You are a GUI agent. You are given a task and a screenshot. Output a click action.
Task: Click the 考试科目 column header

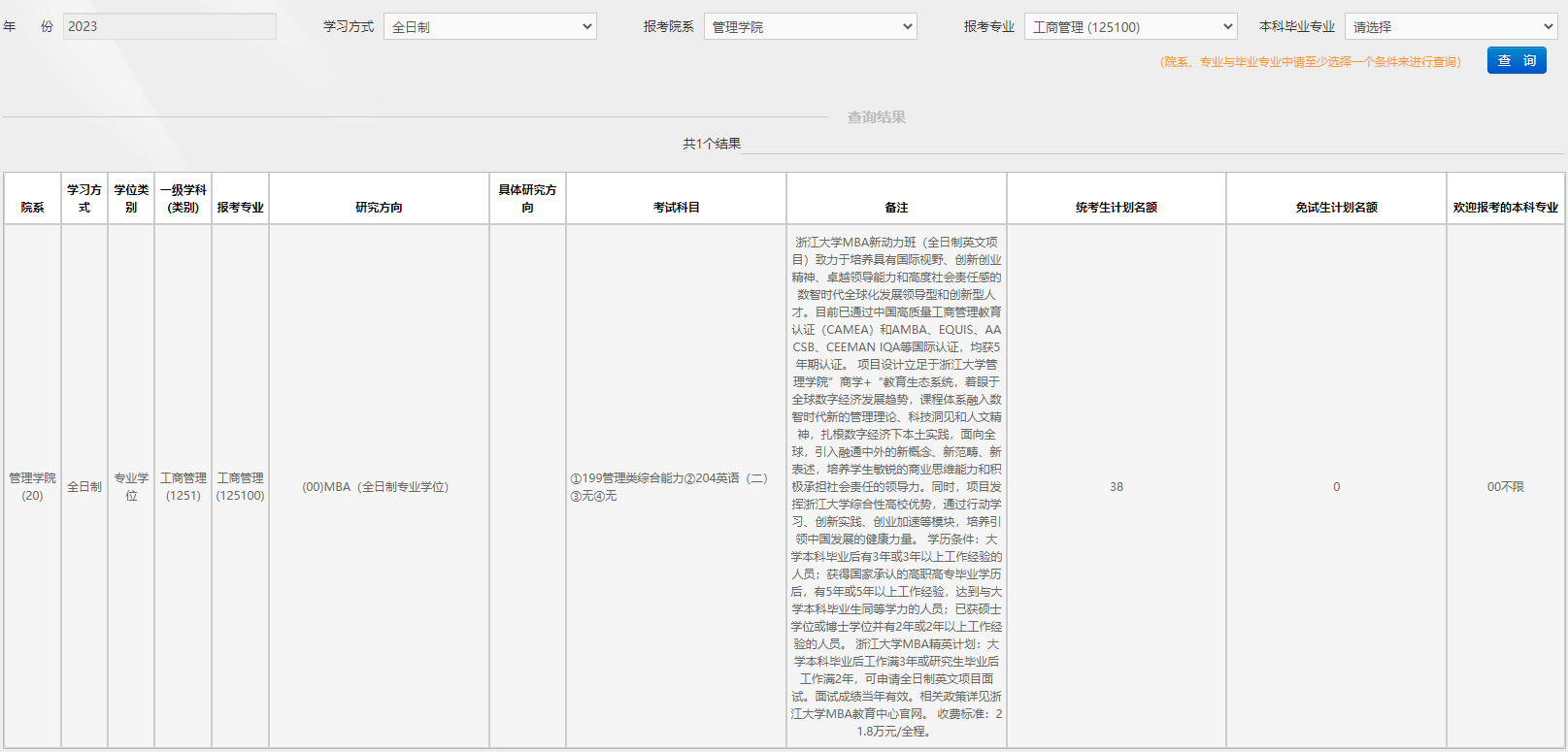pyautogui.click(x=676, y=207)
